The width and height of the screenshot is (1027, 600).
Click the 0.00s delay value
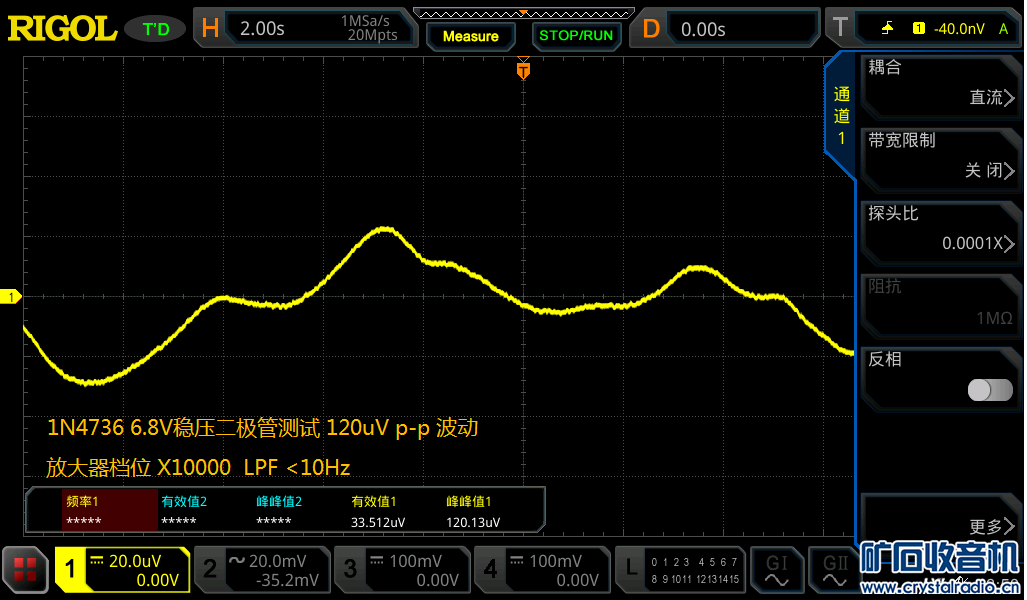click(703, 29)
